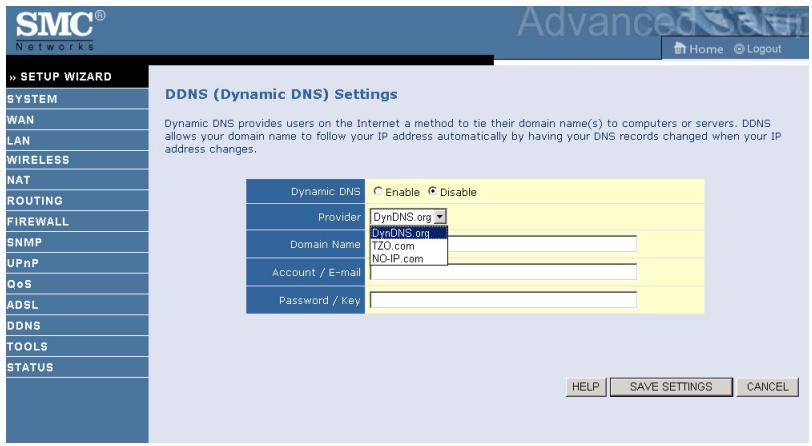The image size is (812, 446).
Task: Click the SAVE SETTINGS button
Action: click(x=671, y=387)
